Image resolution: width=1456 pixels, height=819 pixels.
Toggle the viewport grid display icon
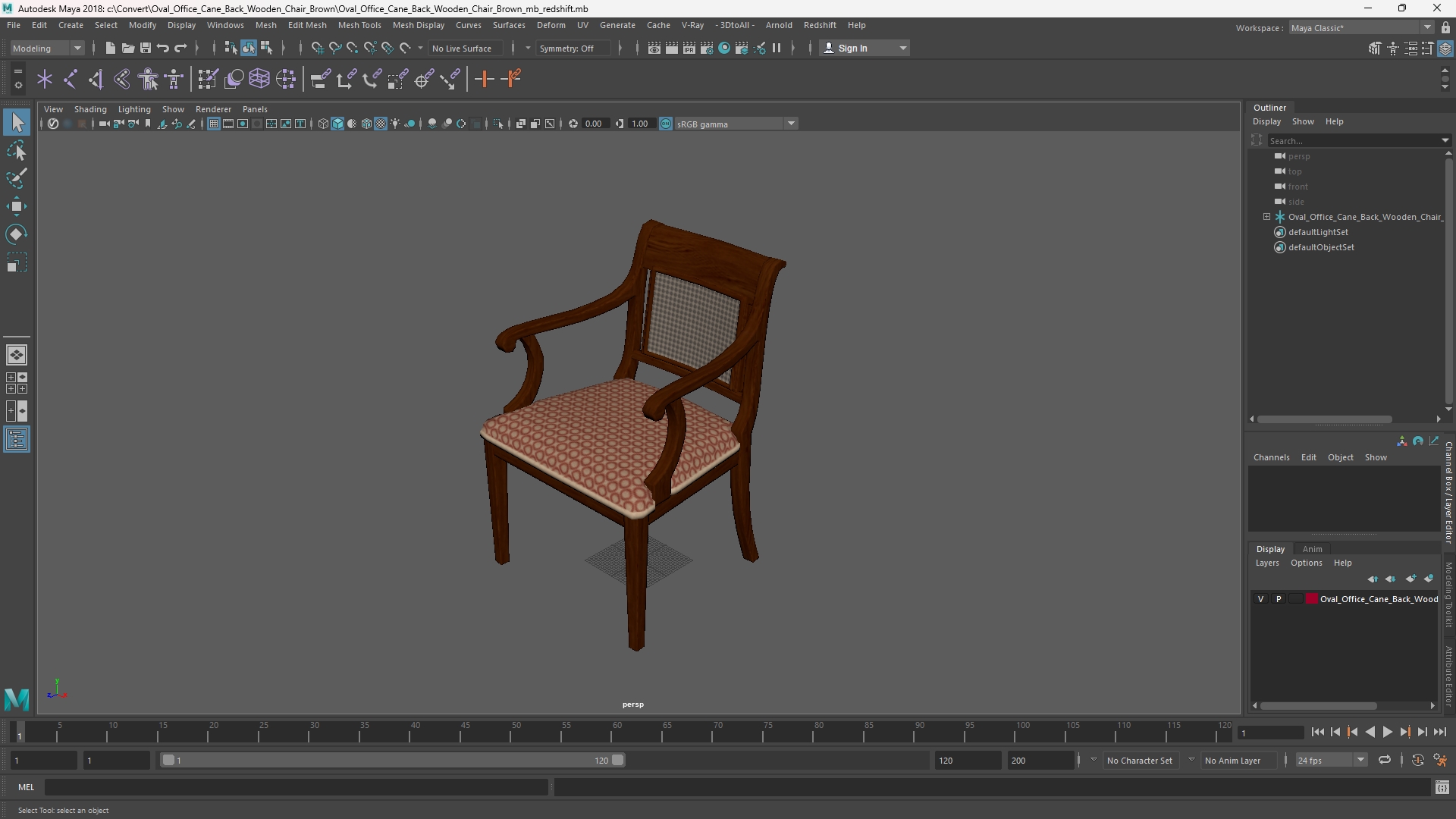click(x=214, y=124)
